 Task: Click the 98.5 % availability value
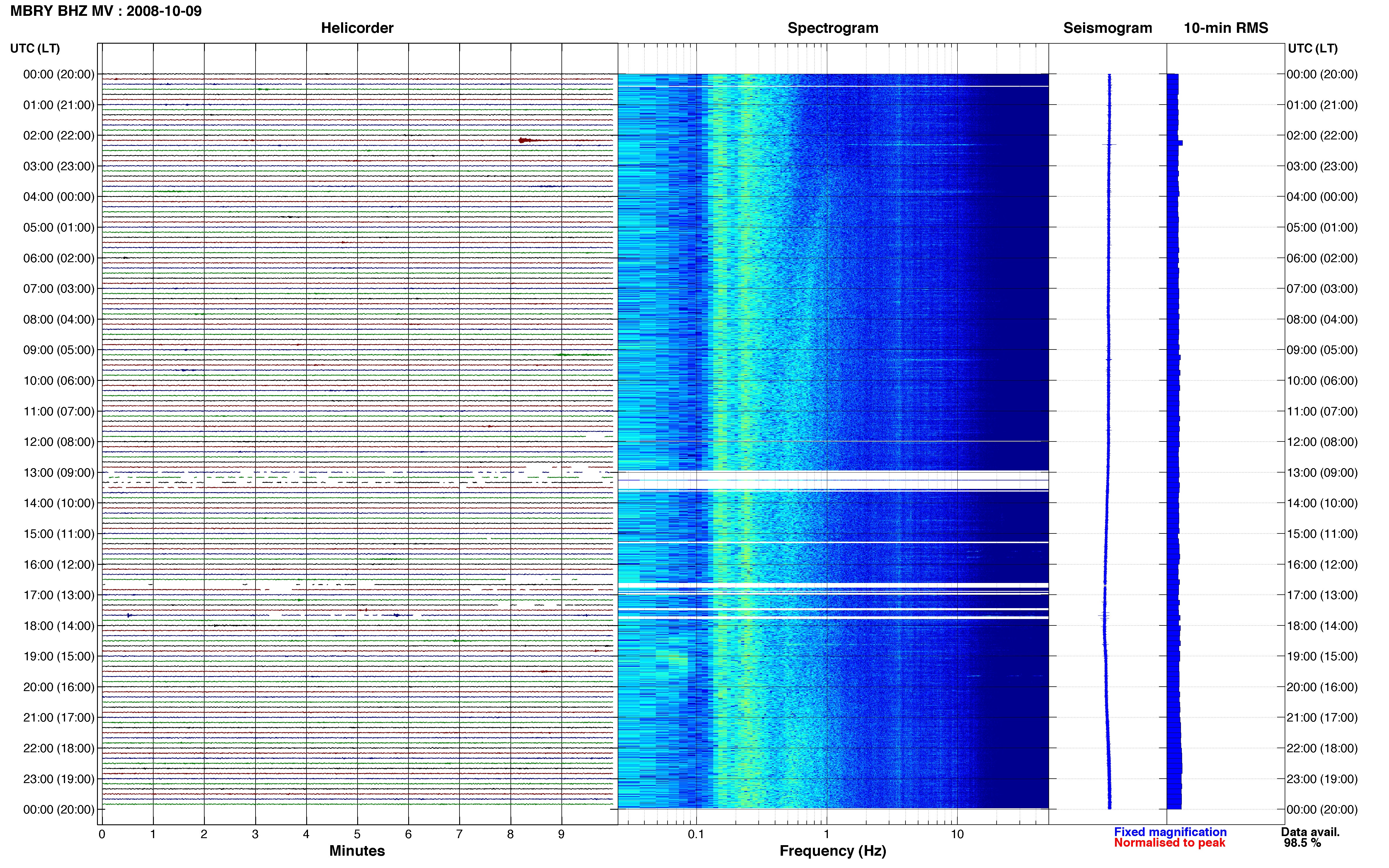(x=1302, y=843)
